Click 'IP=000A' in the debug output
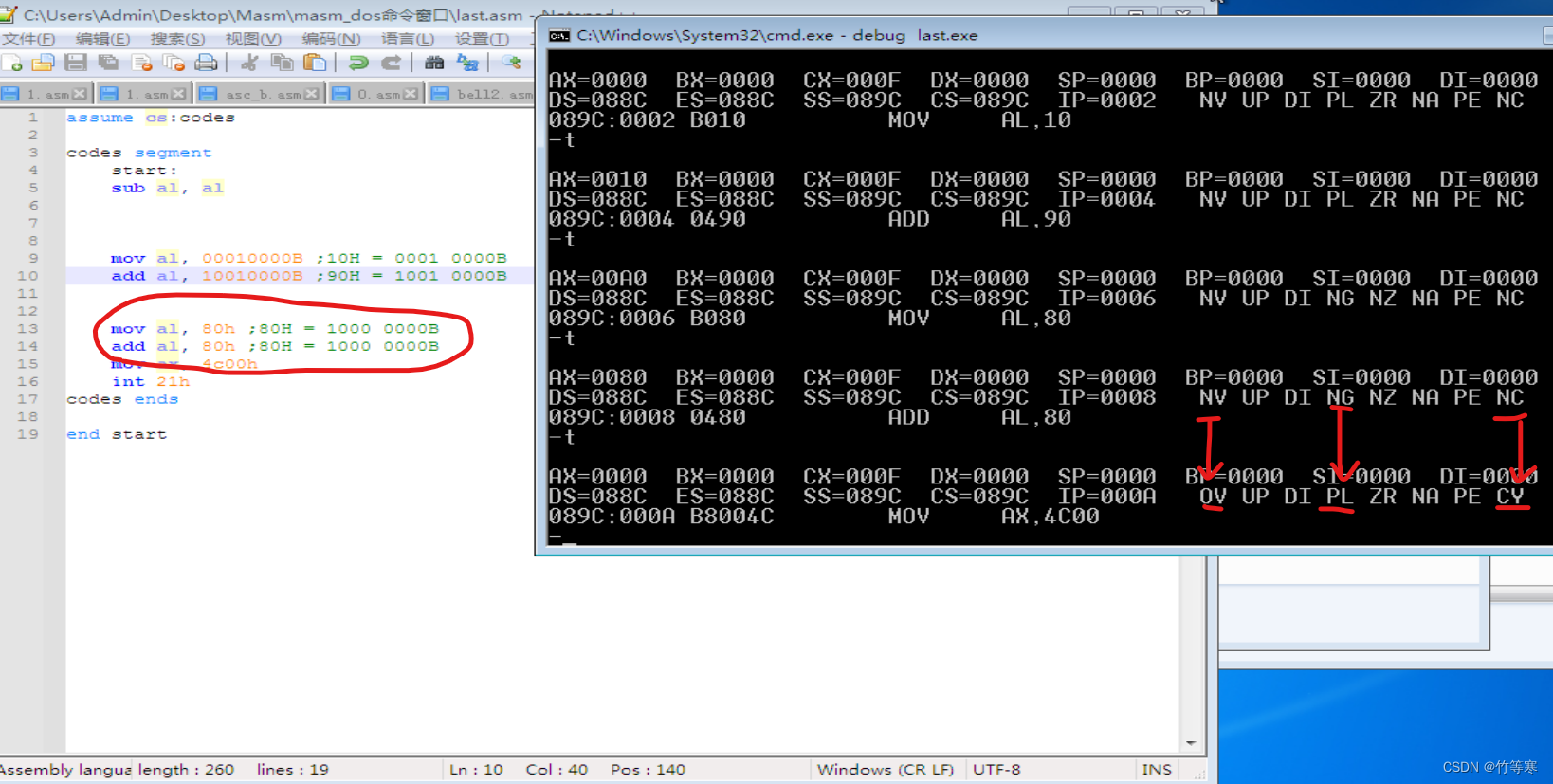This screenshot has height=784, width=1553. [1106, 497]
